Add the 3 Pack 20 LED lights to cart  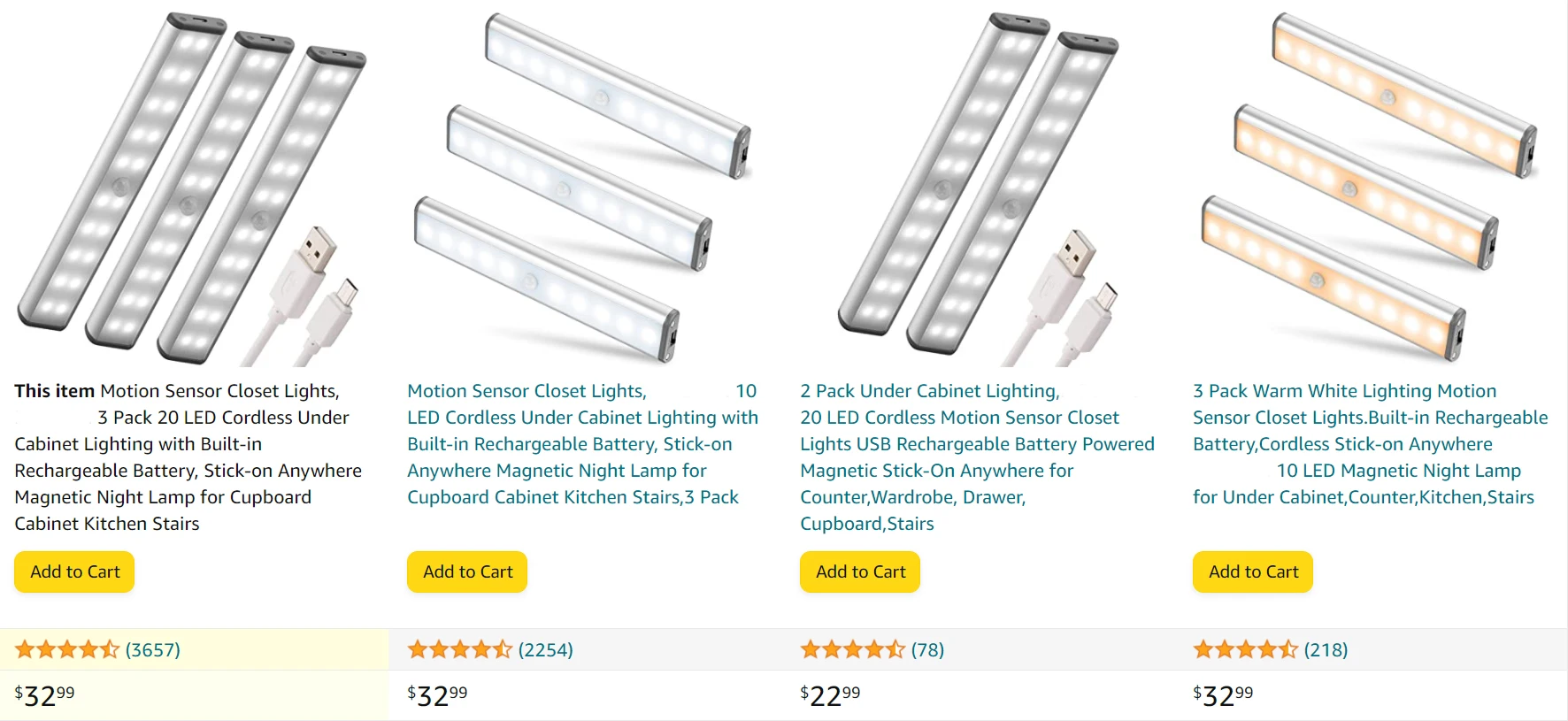point(74,571)
